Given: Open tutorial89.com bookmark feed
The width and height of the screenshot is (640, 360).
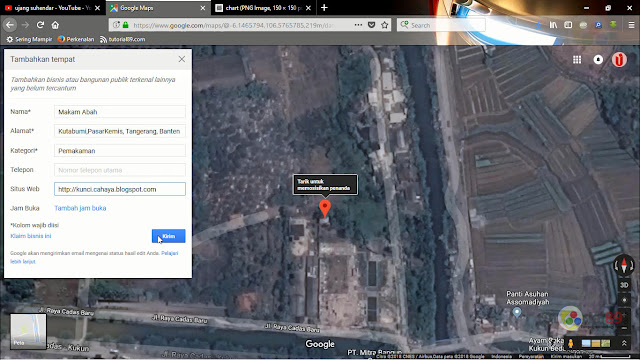Looking at the screenshot, I should 122,39.
